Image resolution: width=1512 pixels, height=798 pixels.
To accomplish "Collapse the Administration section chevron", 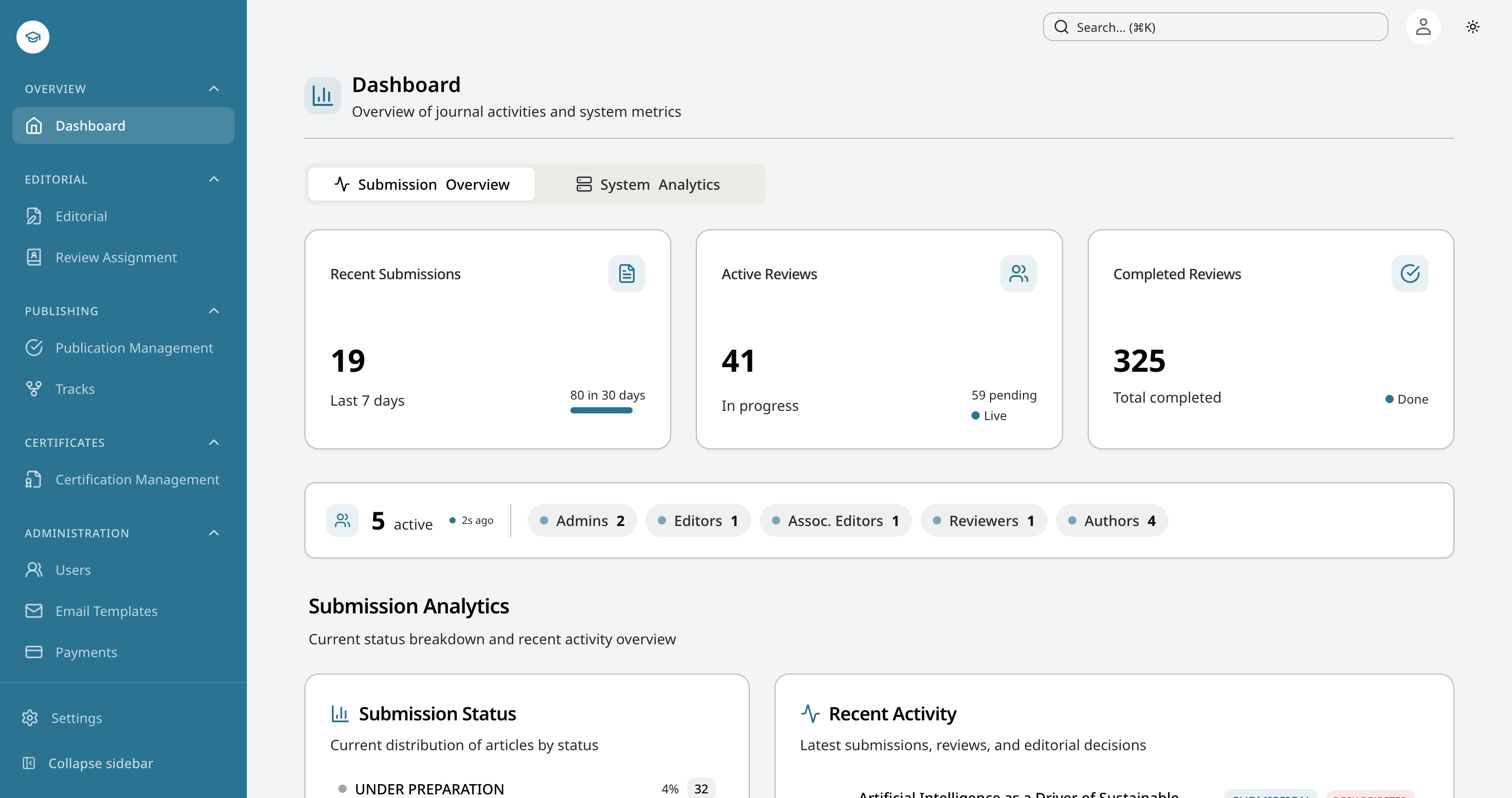I will click(x=214, y=533).
